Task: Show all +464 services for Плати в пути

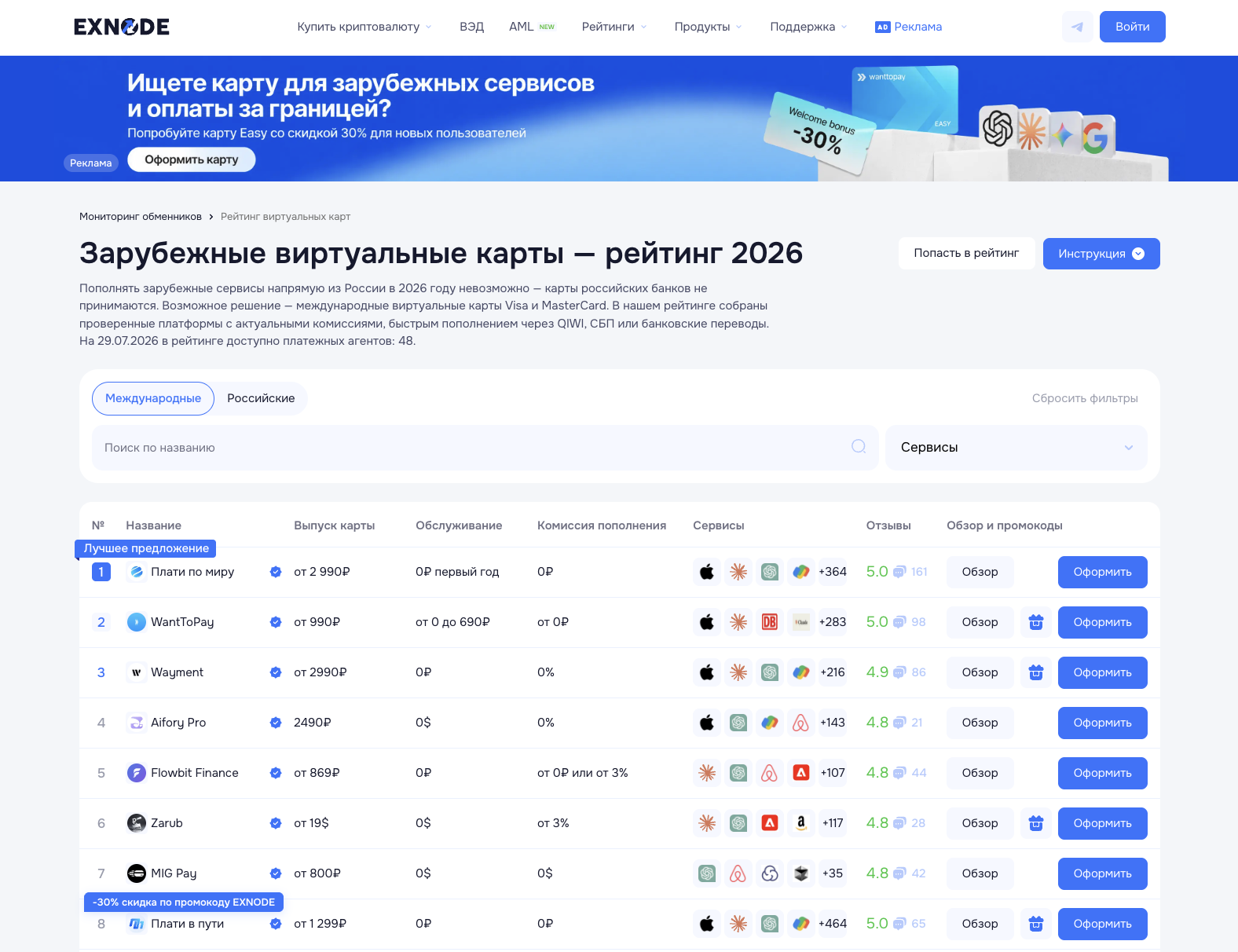Action: coord(833,924)
